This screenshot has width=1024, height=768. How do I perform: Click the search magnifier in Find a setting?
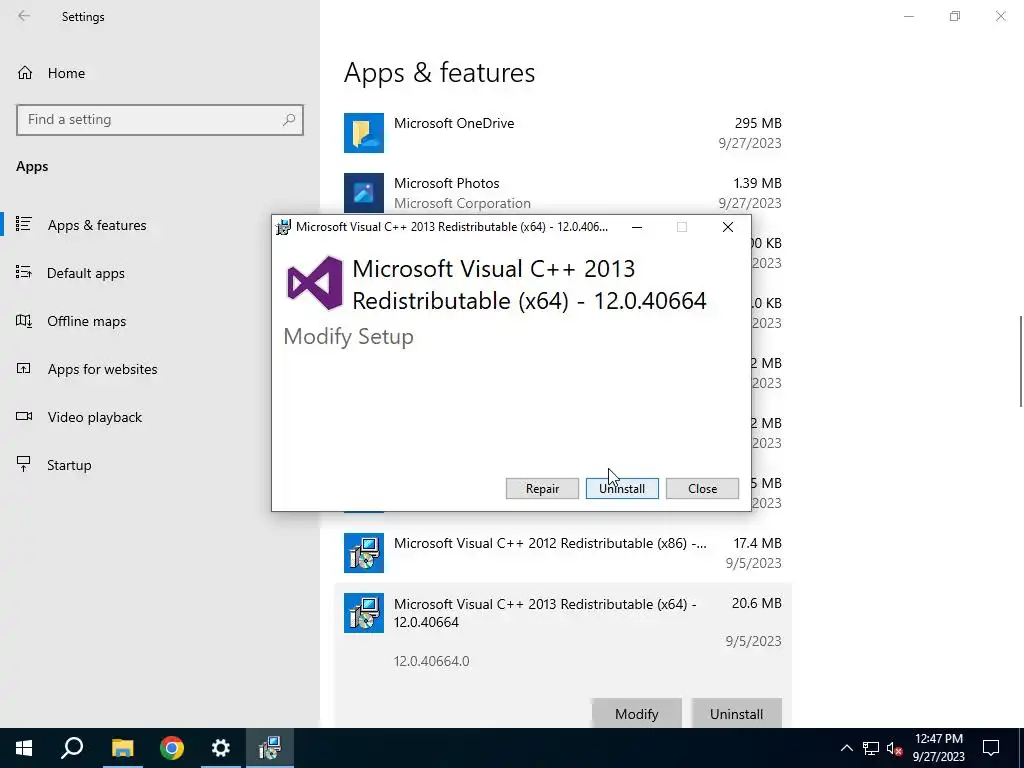289,120
